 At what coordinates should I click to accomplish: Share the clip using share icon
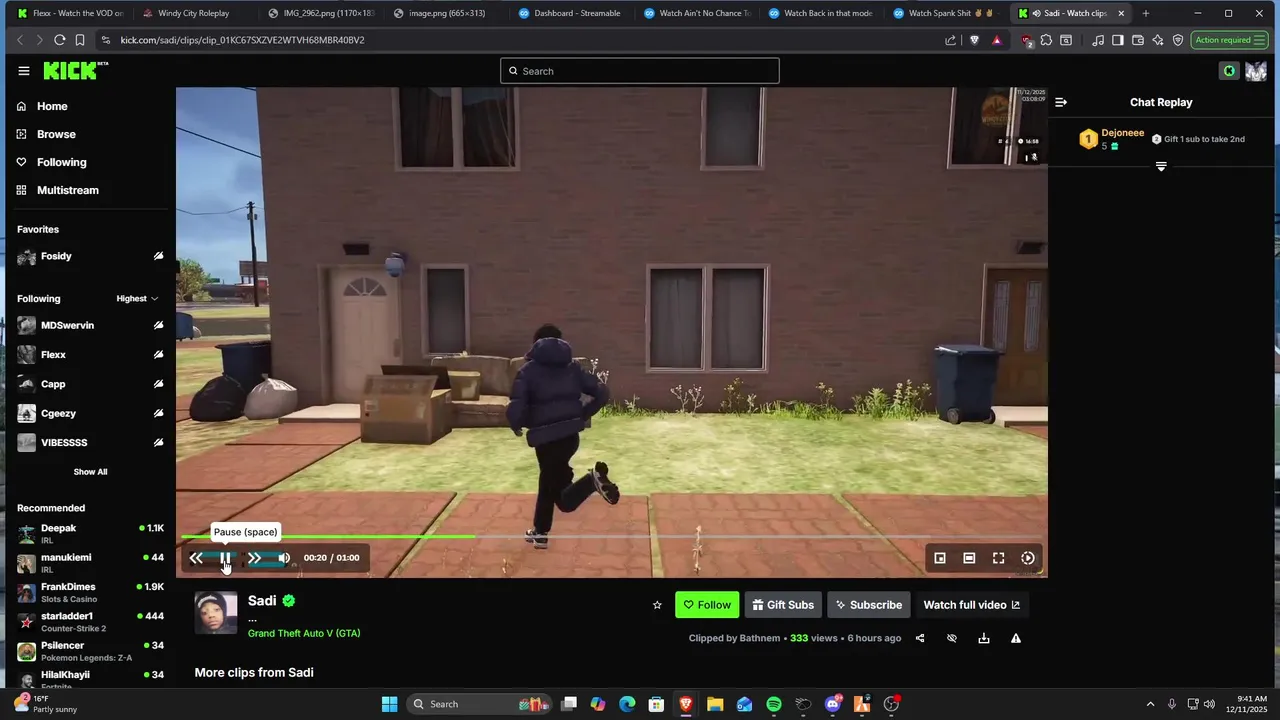pyautogui.click(x=920, y=638)
